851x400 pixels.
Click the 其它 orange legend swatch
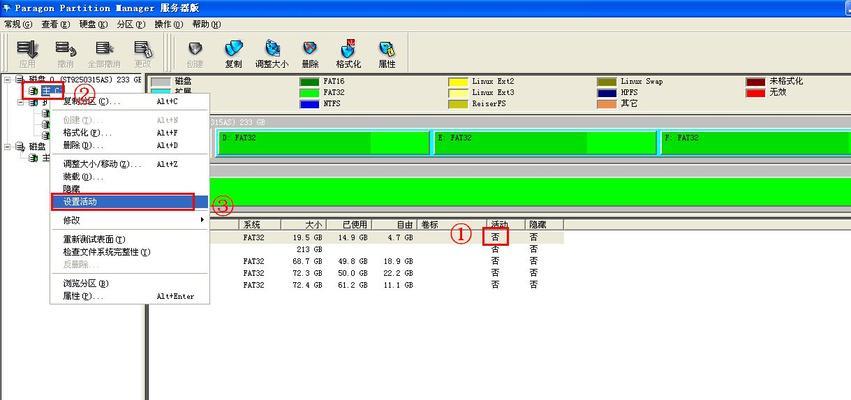click(607, 104)
